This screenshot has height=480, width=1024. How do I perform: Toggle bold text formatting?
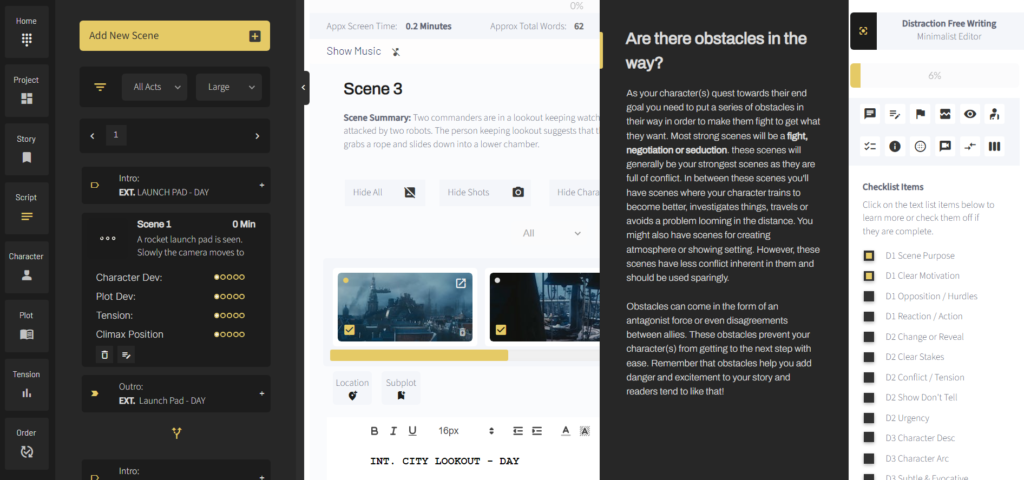point(376,431)
